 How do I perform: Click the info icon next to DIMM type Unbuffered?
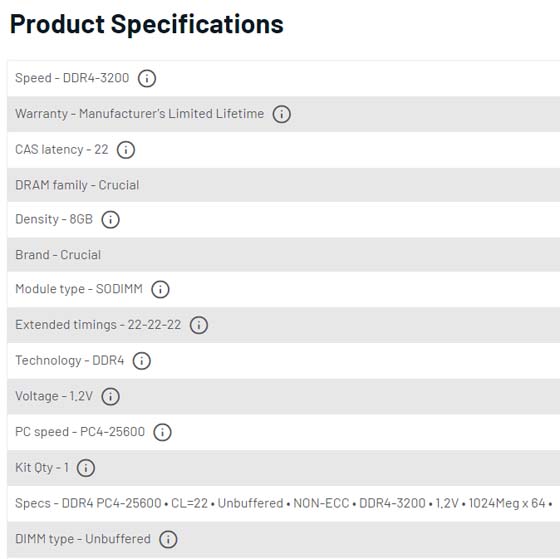pos(168,539)
